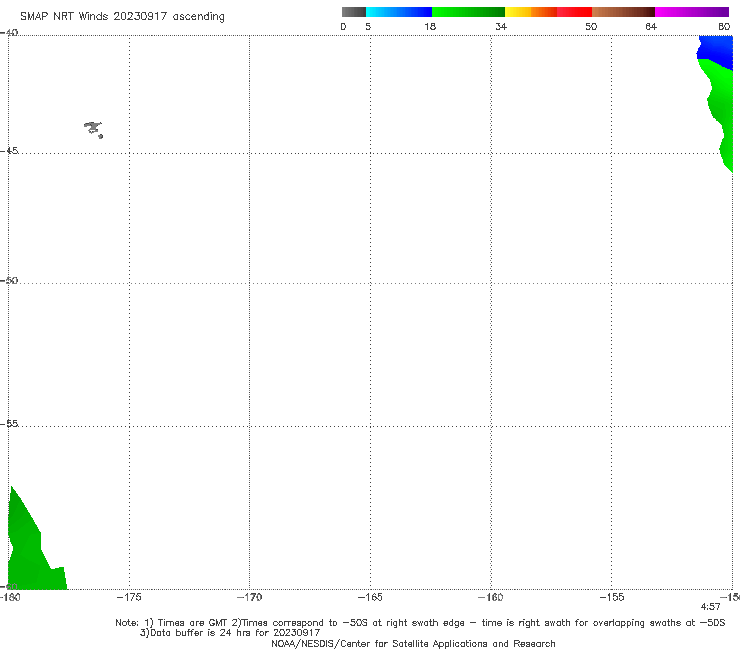Click the swath time stamp '4:57'
Screen dimensions: 740x650
click(710, 607)
